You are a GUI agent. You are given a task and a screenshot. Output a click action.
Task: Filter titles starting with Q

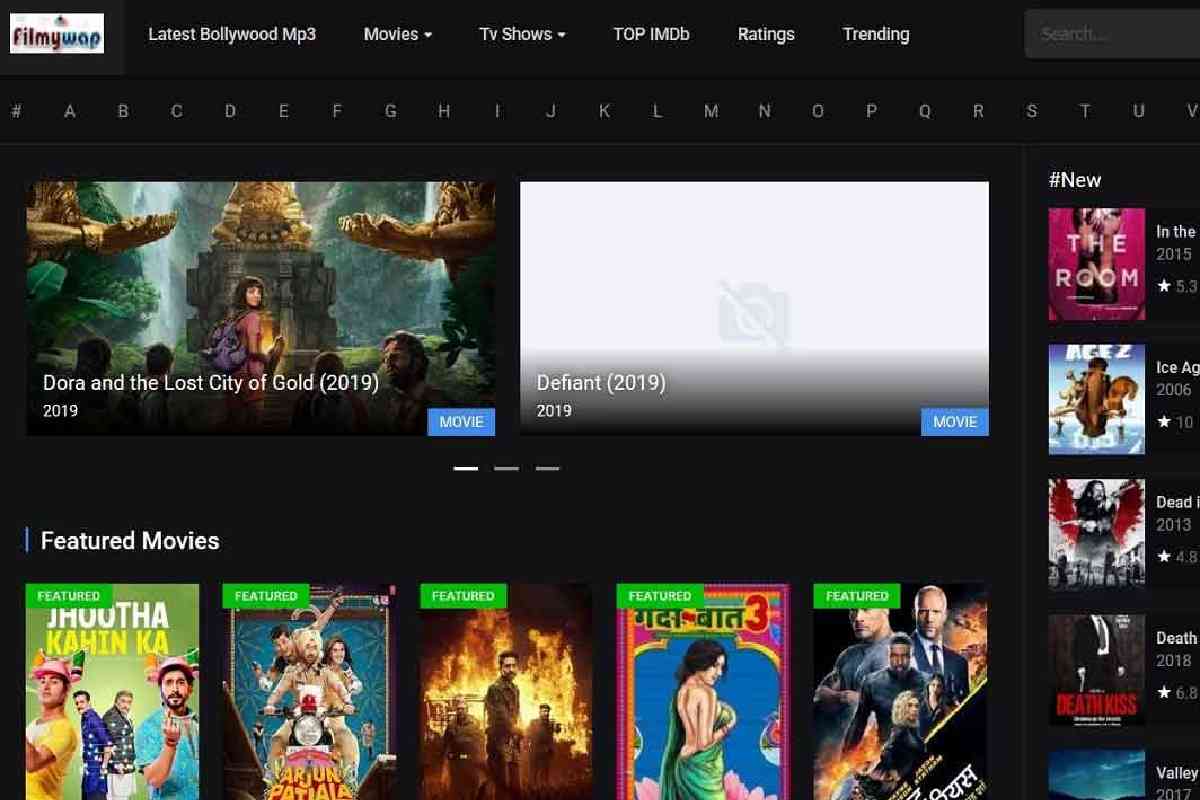(925, 111)
